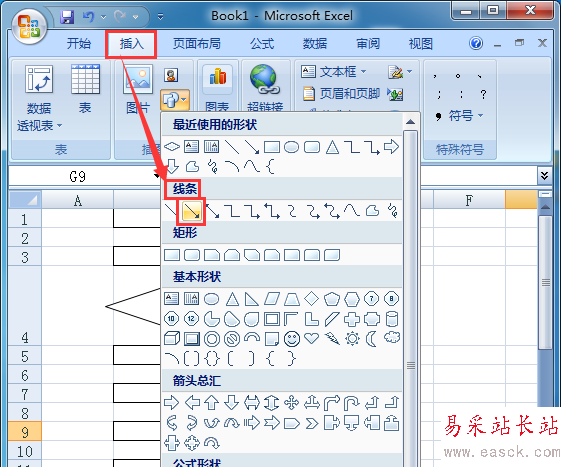Select the cylinder (can) basic shape
The width and height of the screenshot is (561, 467).
pyautogui.click(x=392, y=319)
